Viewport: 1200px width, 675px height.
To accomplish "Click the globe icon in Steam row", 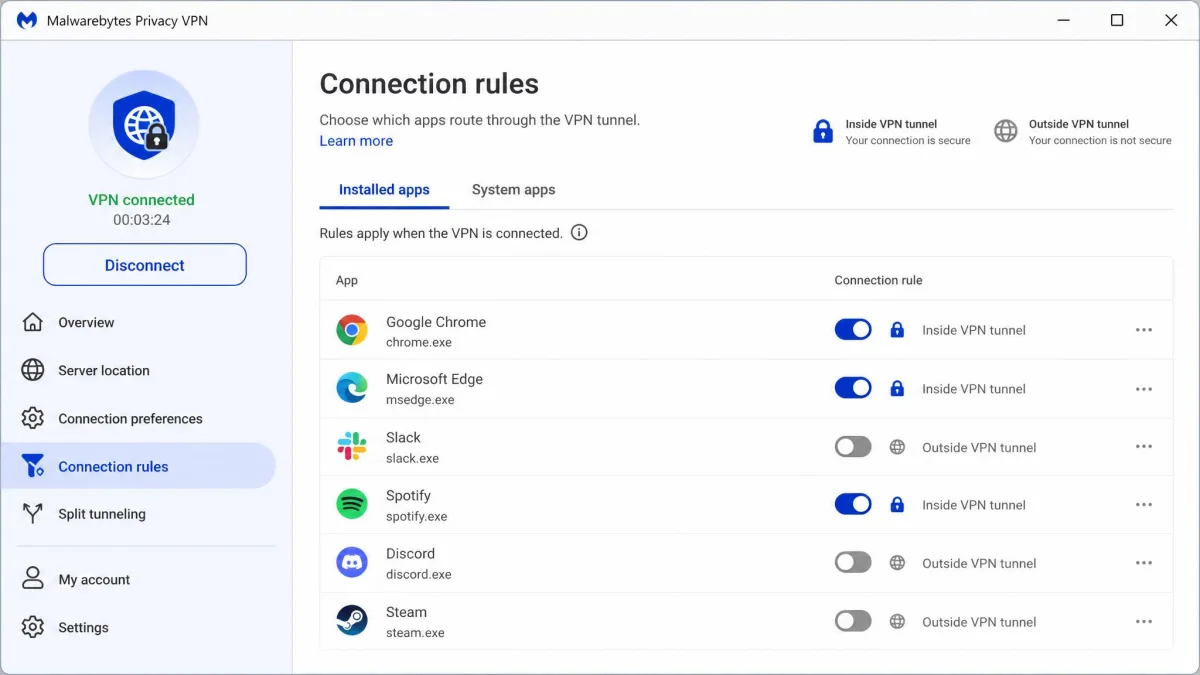I will click(x=897, y=621).
